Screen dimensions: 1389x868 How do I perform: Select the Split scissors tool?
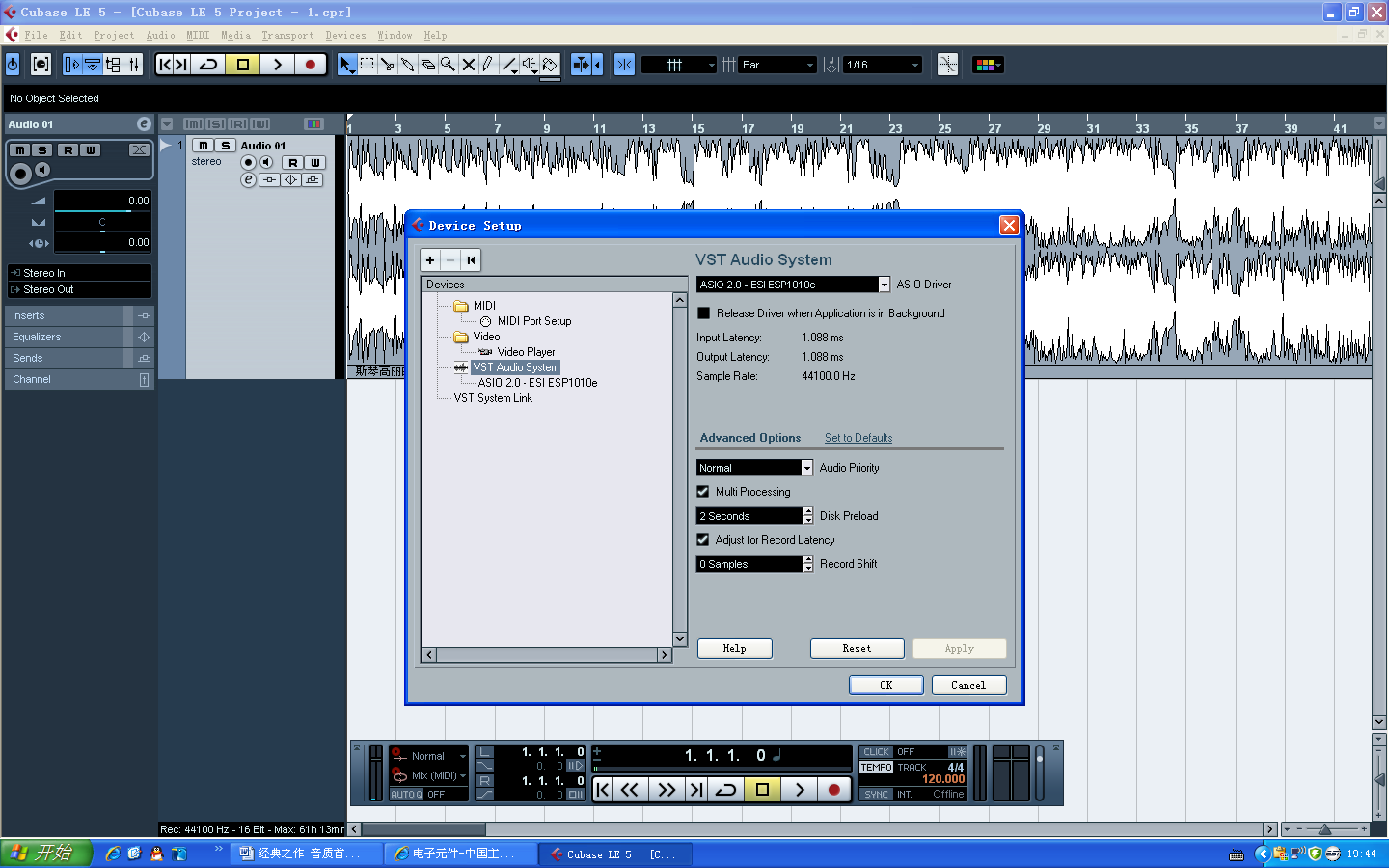[x=388, y=65]
